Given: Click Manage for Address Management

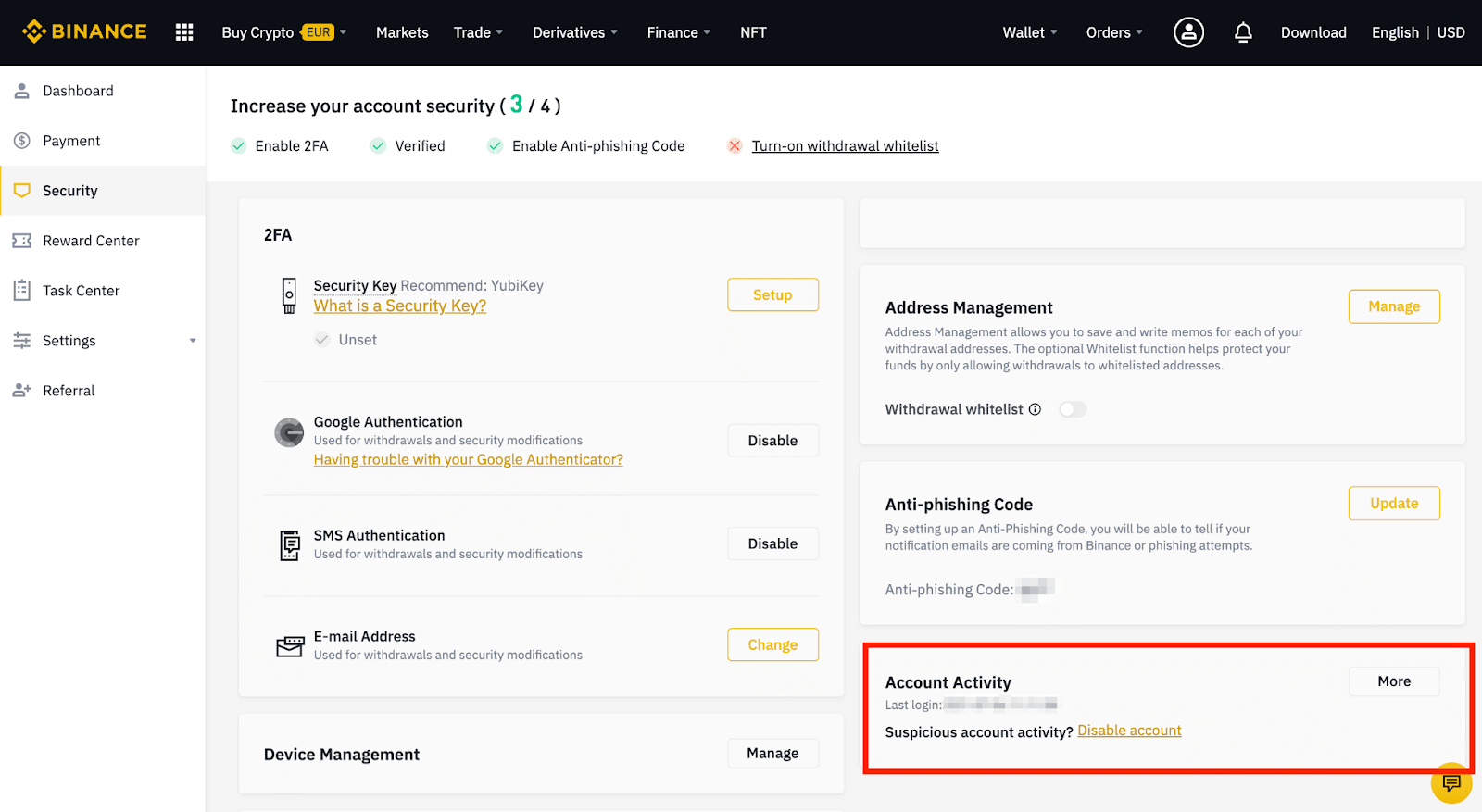Looking at the screenshot, I should [1394, 306].
